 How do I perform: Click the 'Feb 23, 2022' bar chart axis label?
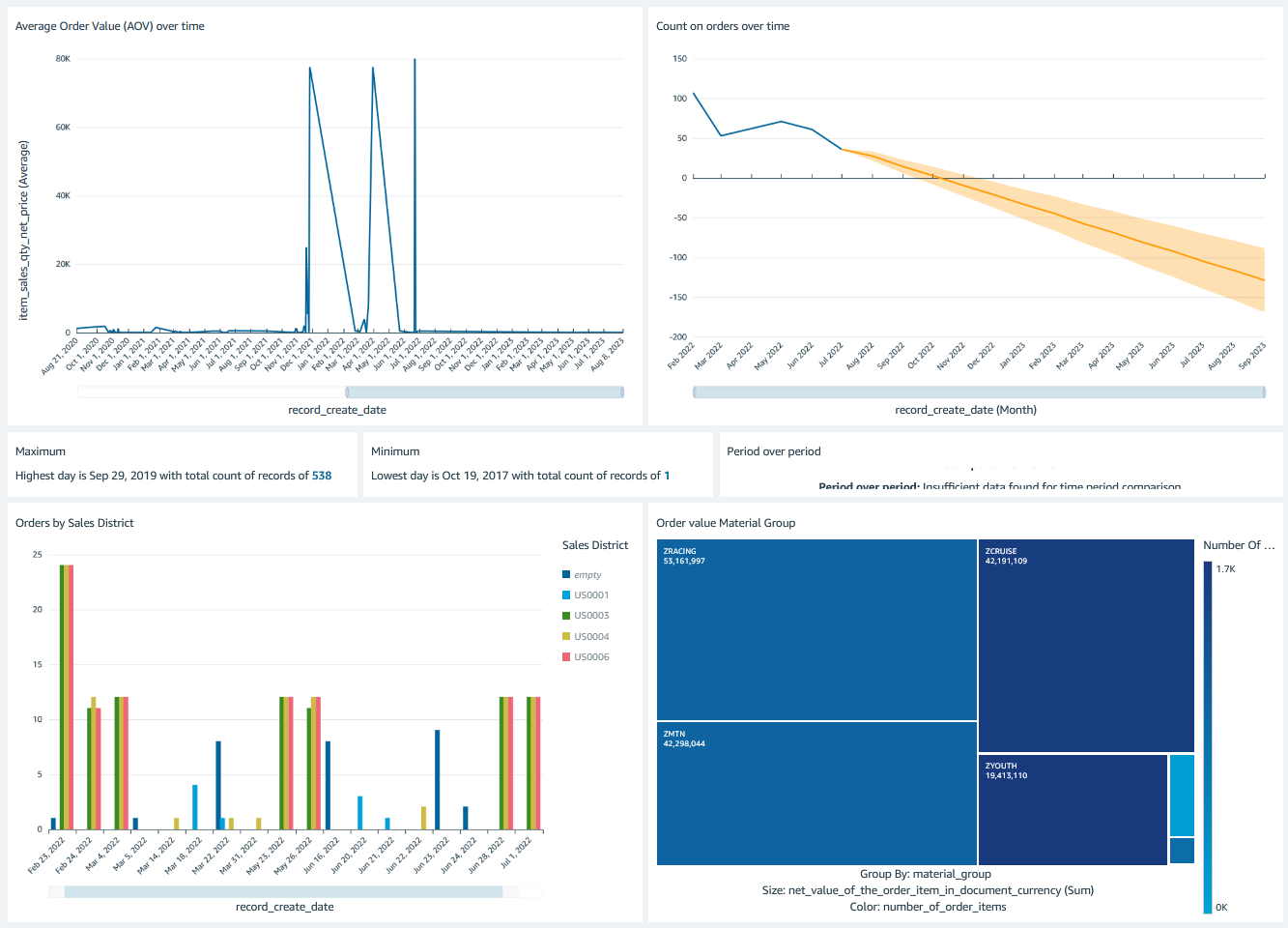(x=47, y=855)
